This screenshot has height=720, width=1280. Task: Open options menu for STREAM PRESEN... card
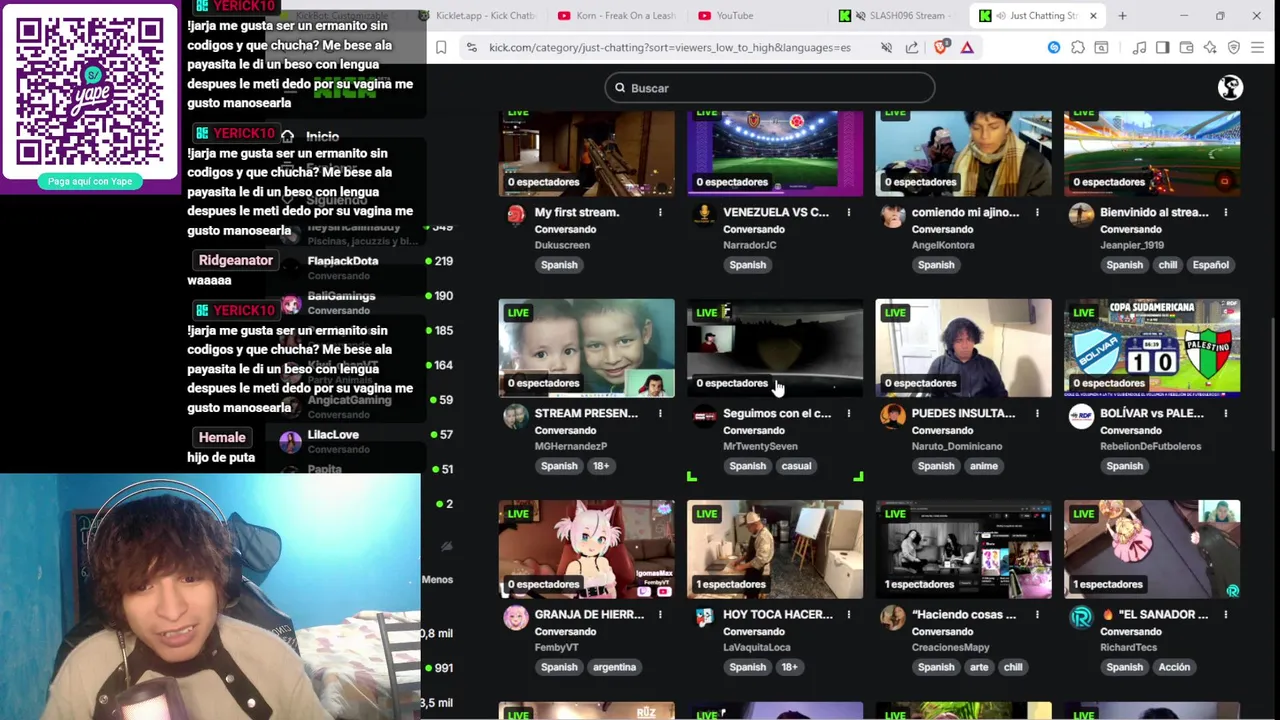click(x=660, y=413)
